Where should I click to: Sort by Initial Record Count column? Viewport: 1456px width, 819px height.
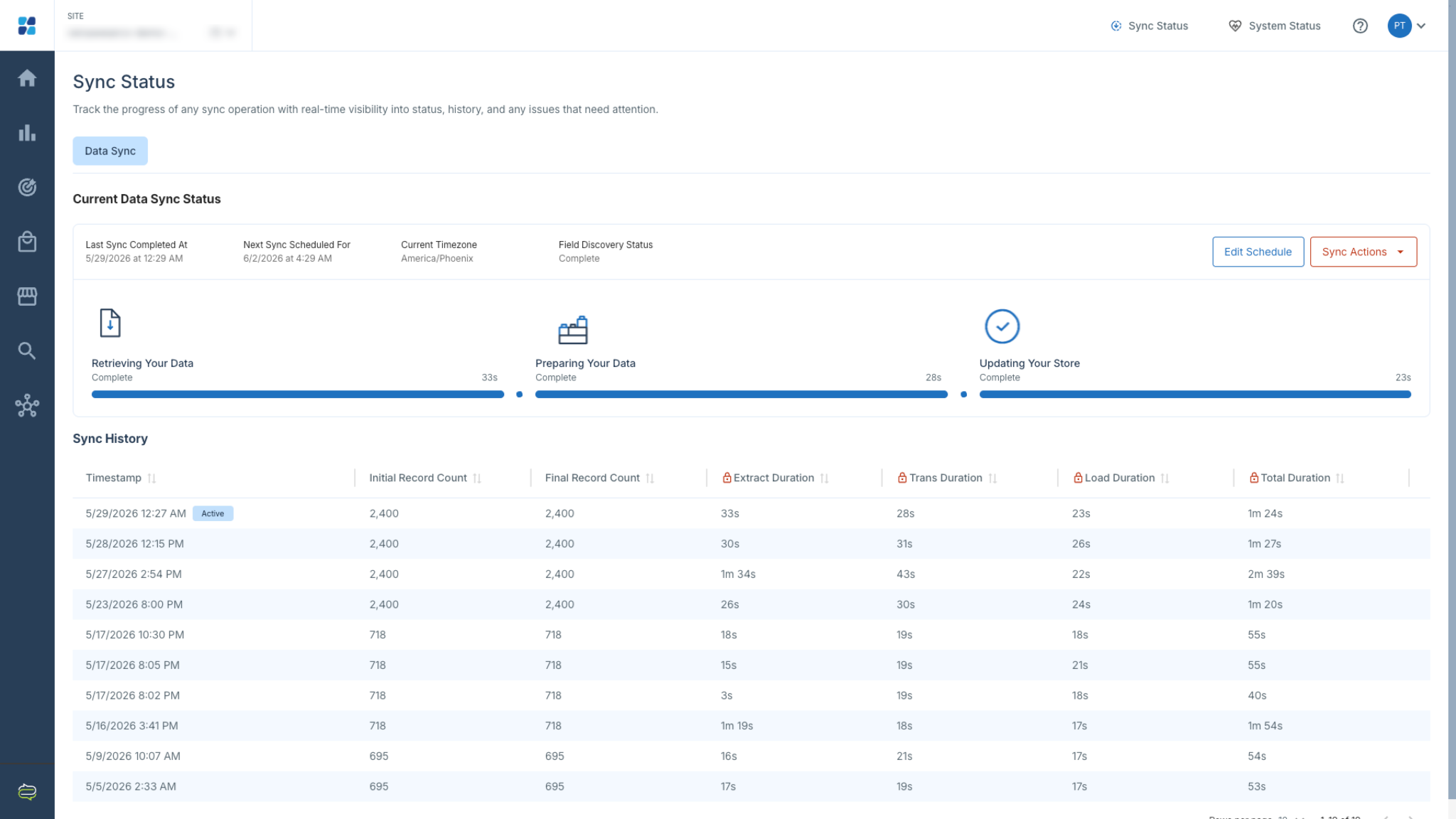coord(477,478)
